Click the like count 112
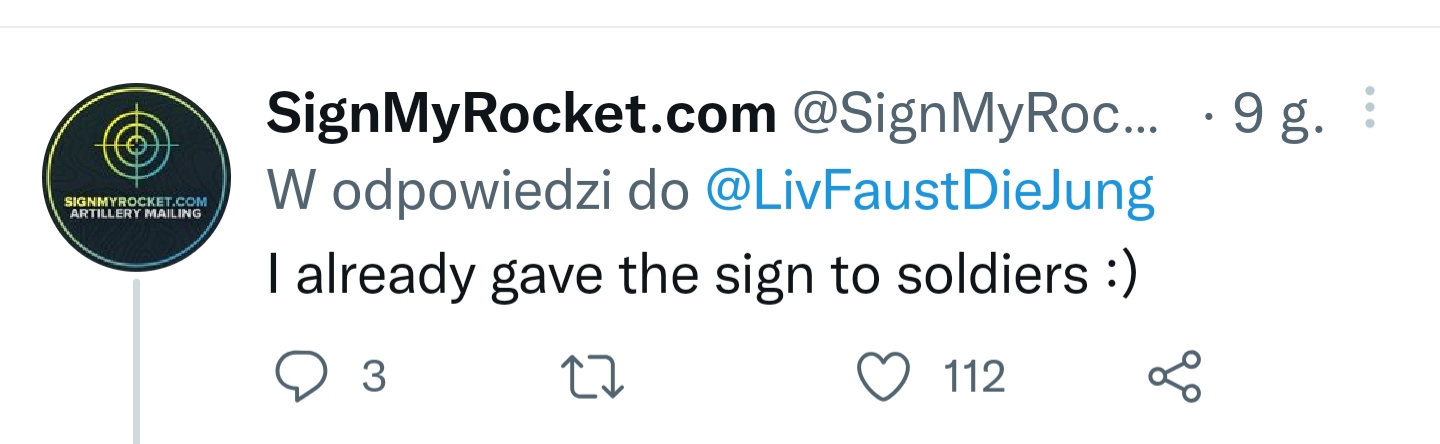 [974, 378]
